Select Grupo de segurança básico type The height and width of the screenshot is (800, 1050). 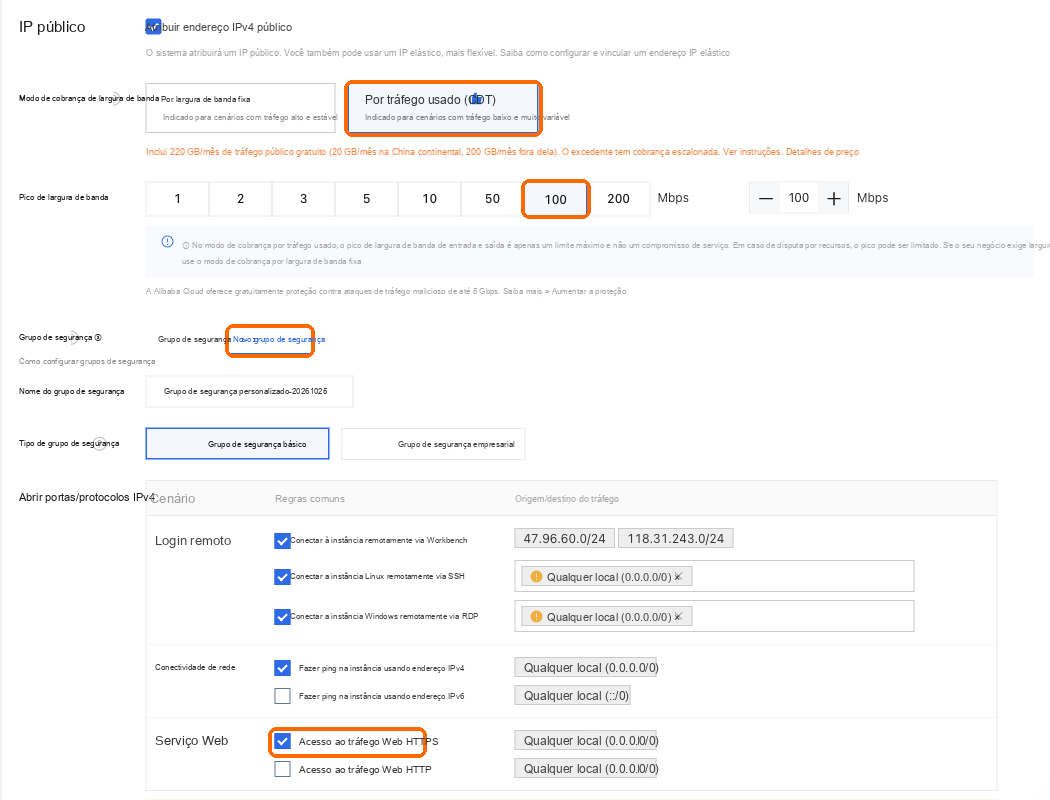click(x=237, y=444)
